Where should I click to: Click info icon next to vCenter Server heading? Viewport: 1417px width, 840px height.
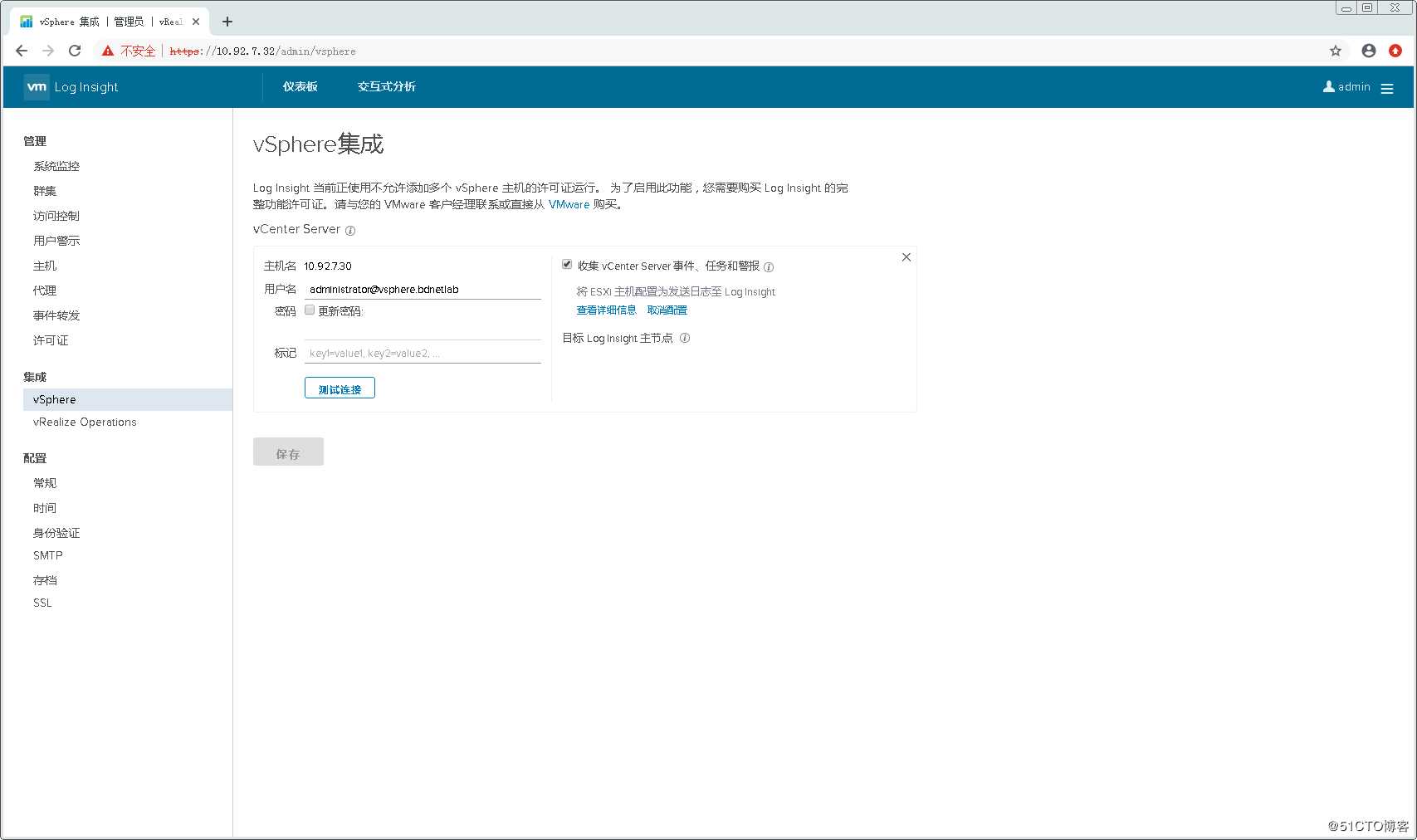point(350,231)
